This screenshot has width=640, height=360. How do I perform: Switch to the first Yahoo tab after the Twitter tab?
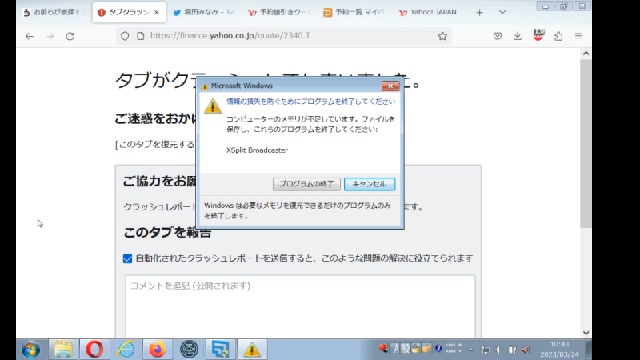click(x=279, y=12)
